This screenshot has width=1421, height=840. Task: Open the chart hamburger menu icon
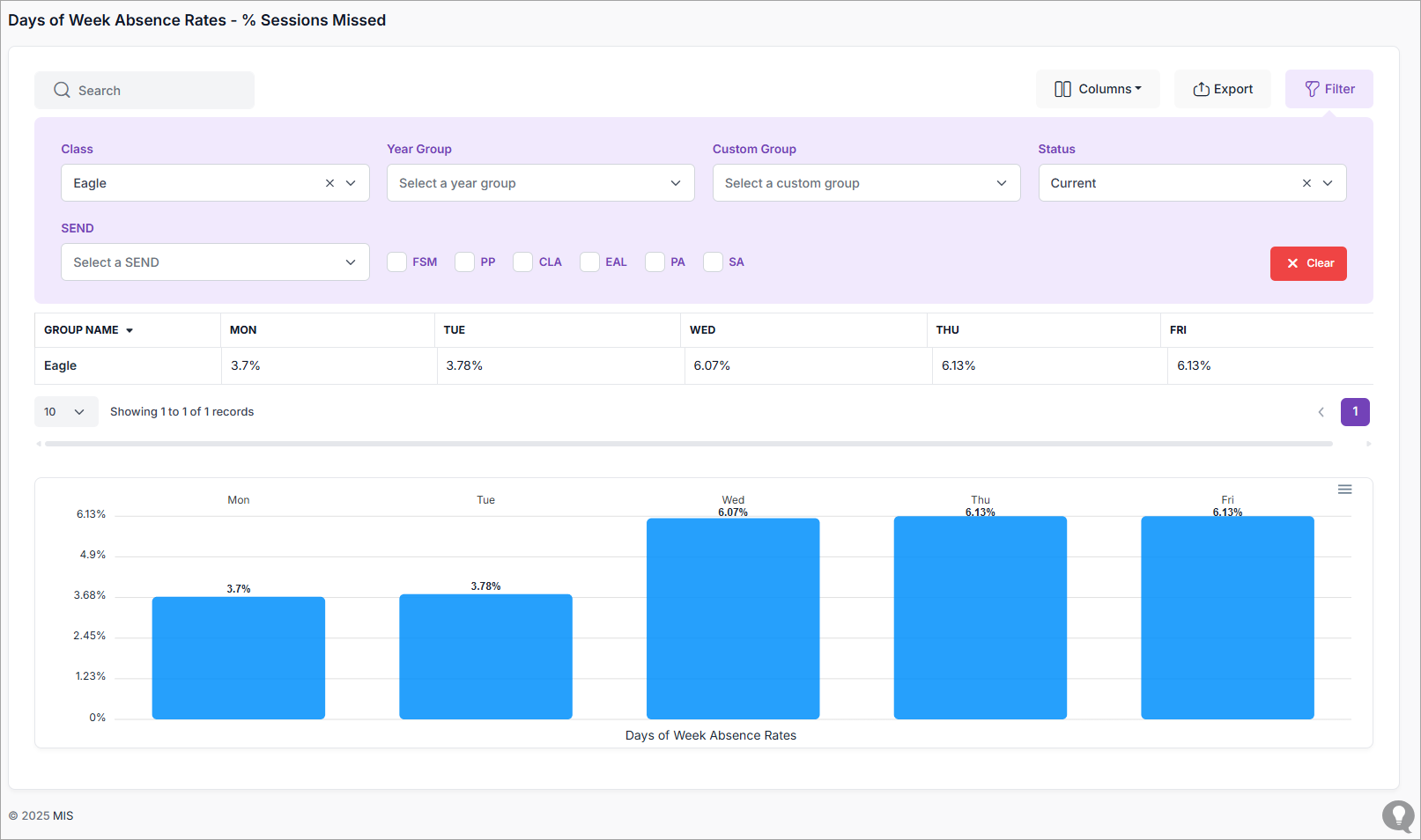(1344, 490)
